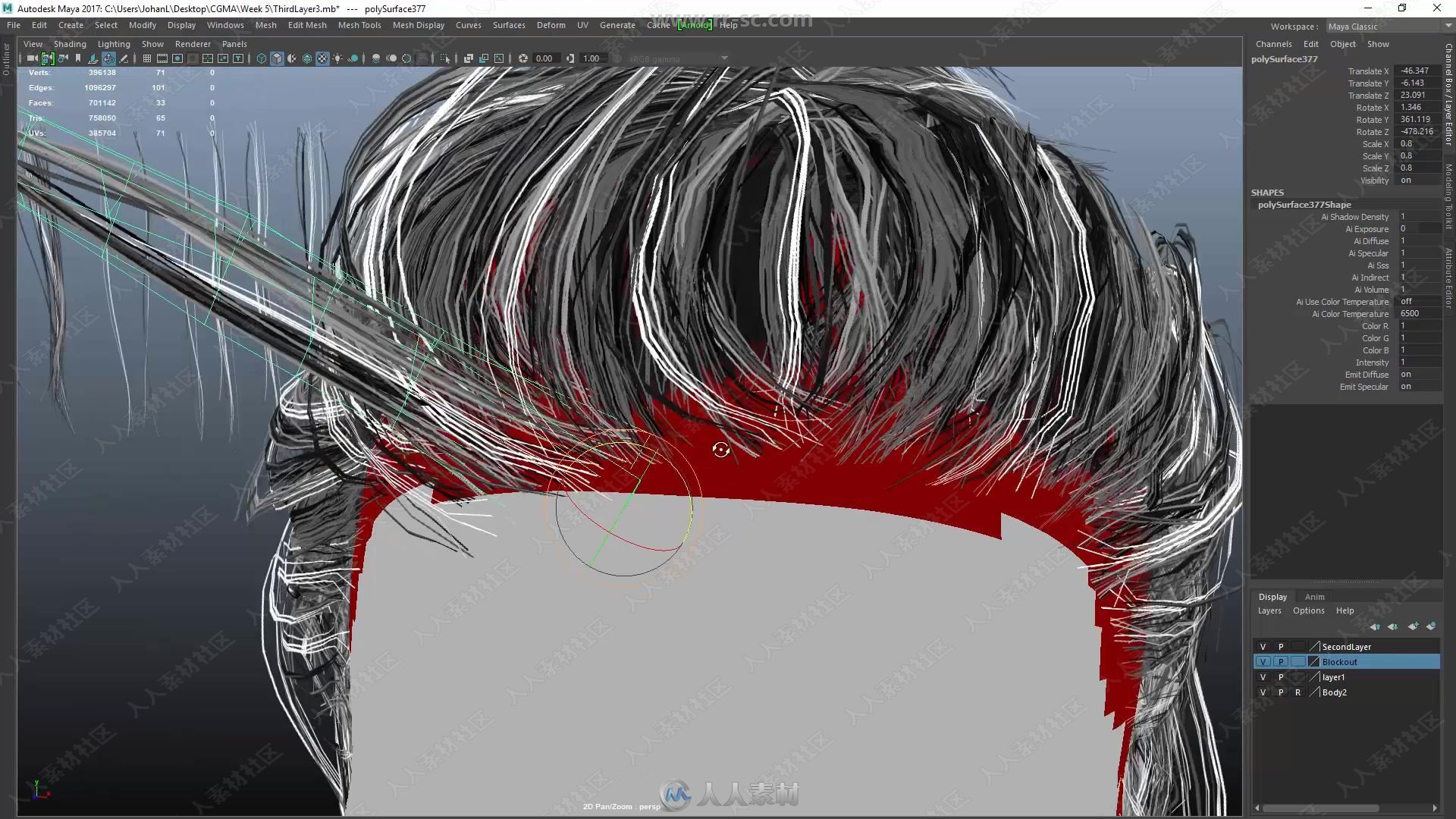Click the Select Camera icon in panel toolbar
This screenshot has height=819, width=1456.
[32, 58]
